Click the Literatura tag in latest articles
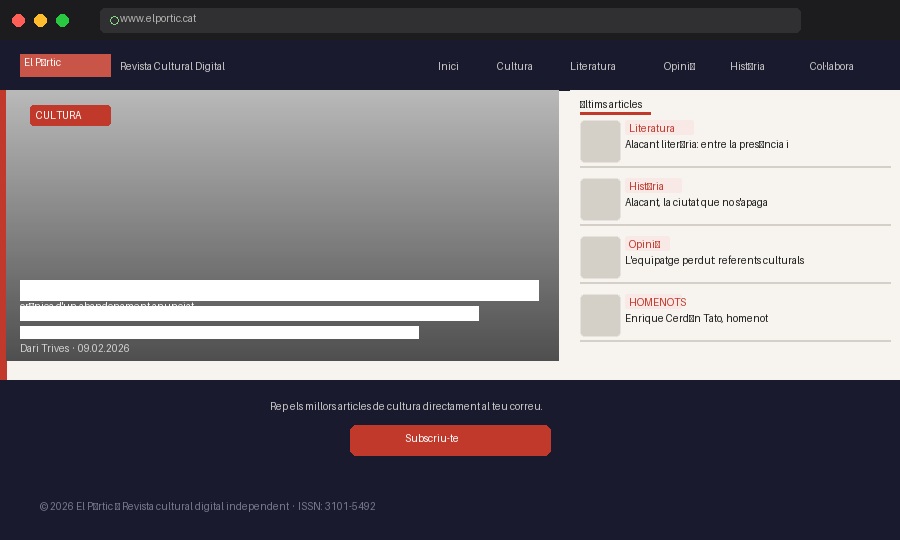The image size is (900, 540). pos(659,128)
